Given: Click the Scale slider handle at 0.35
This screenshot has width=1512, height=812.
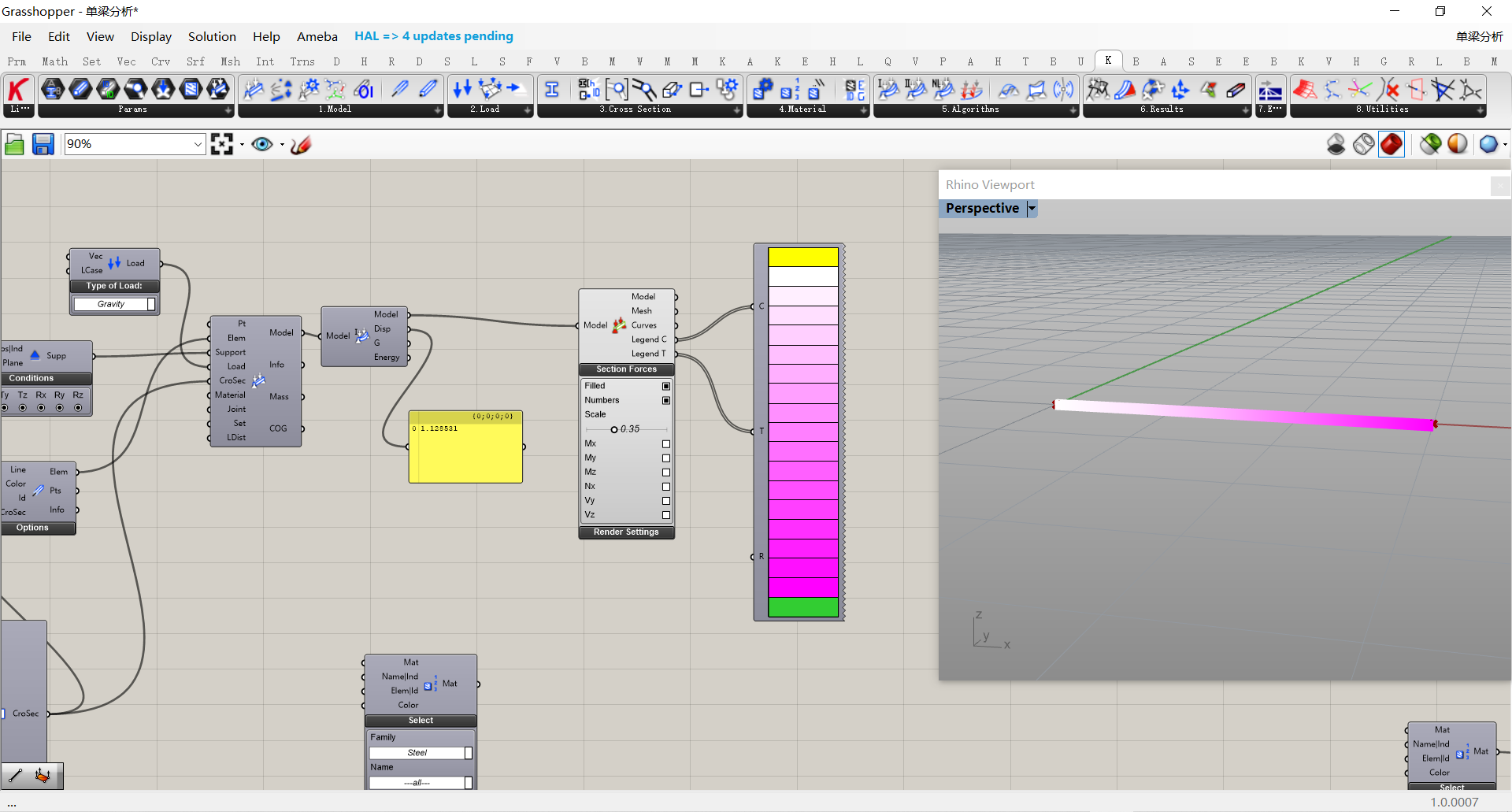Looking at the screenshot, I should click(614, 429).
